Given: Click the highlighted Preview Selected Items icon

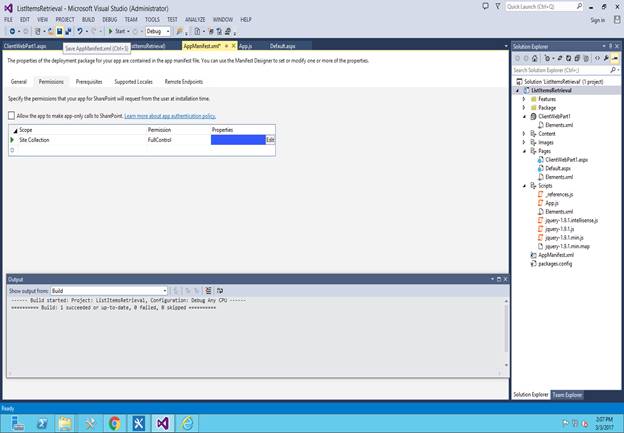Looking at the screenshot, I should 615,59.
